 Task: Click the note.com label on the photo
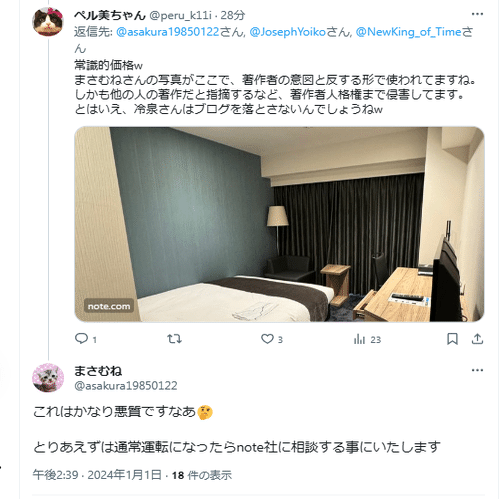click(109, 306)
